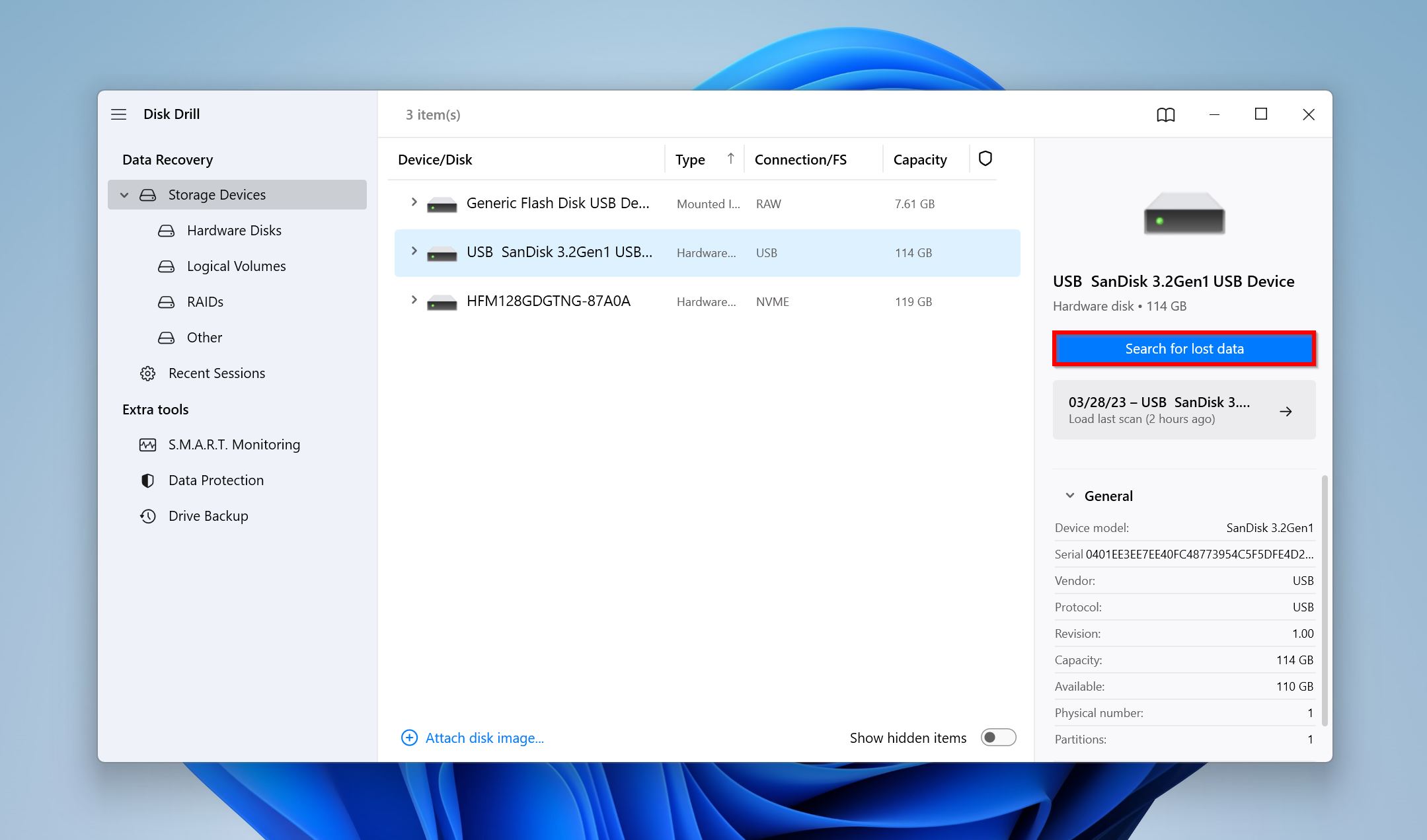Open the hamburger menu top-left
The height and width of the screenshot is (840, 1427).
[119, 113]
